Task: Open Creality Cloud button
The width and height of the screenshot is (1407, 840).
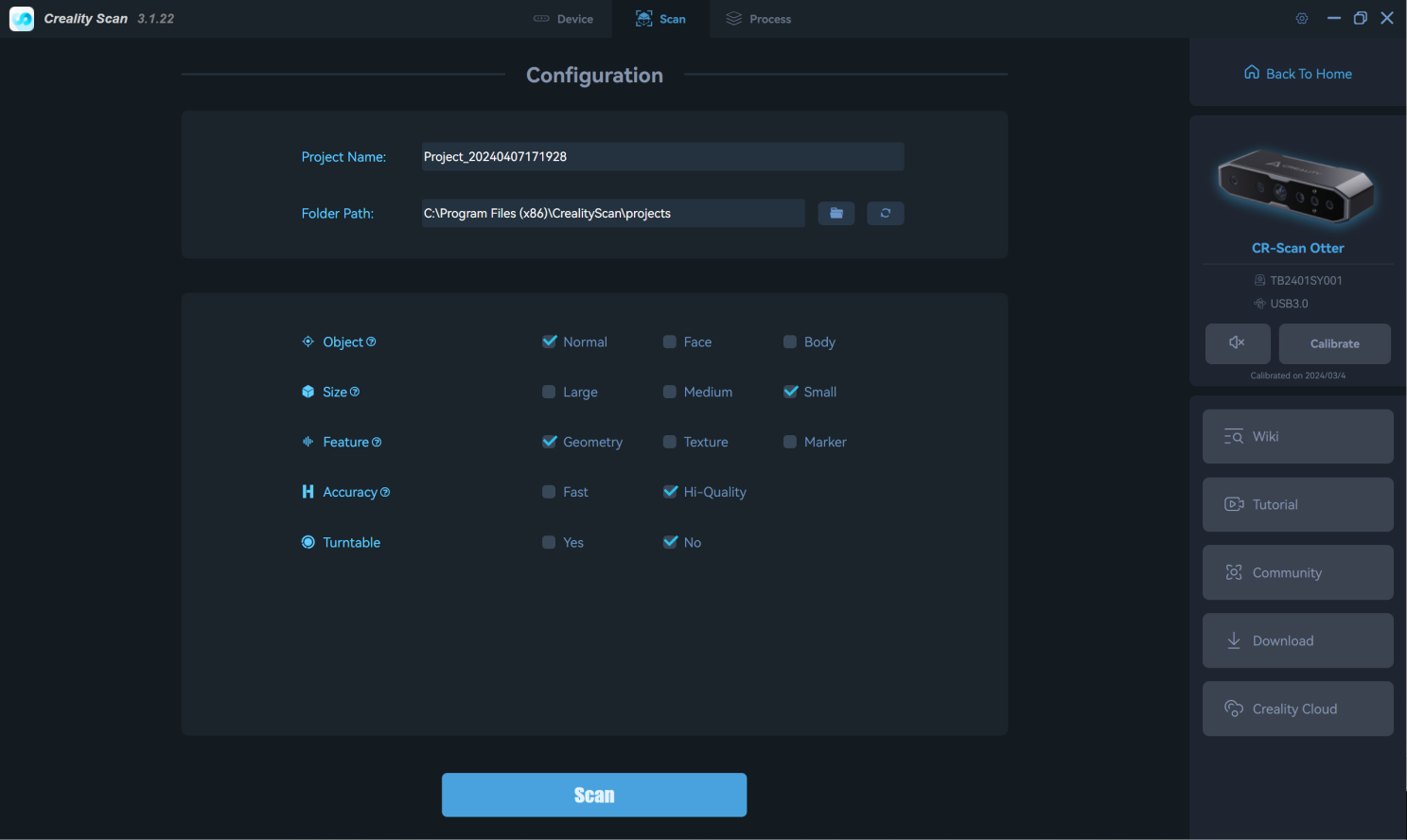Action: (1298, 709)
